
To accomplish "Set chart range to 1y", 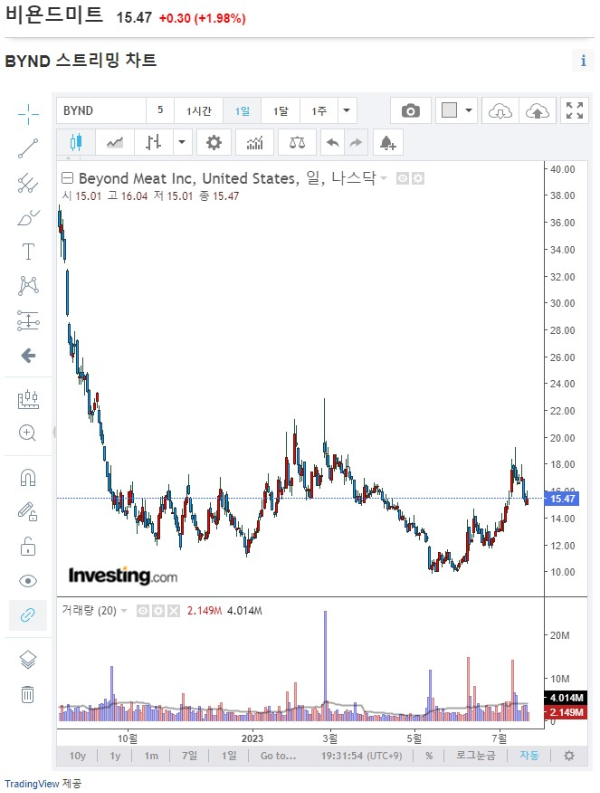I will pyautogui.click(x=115, y=756).
